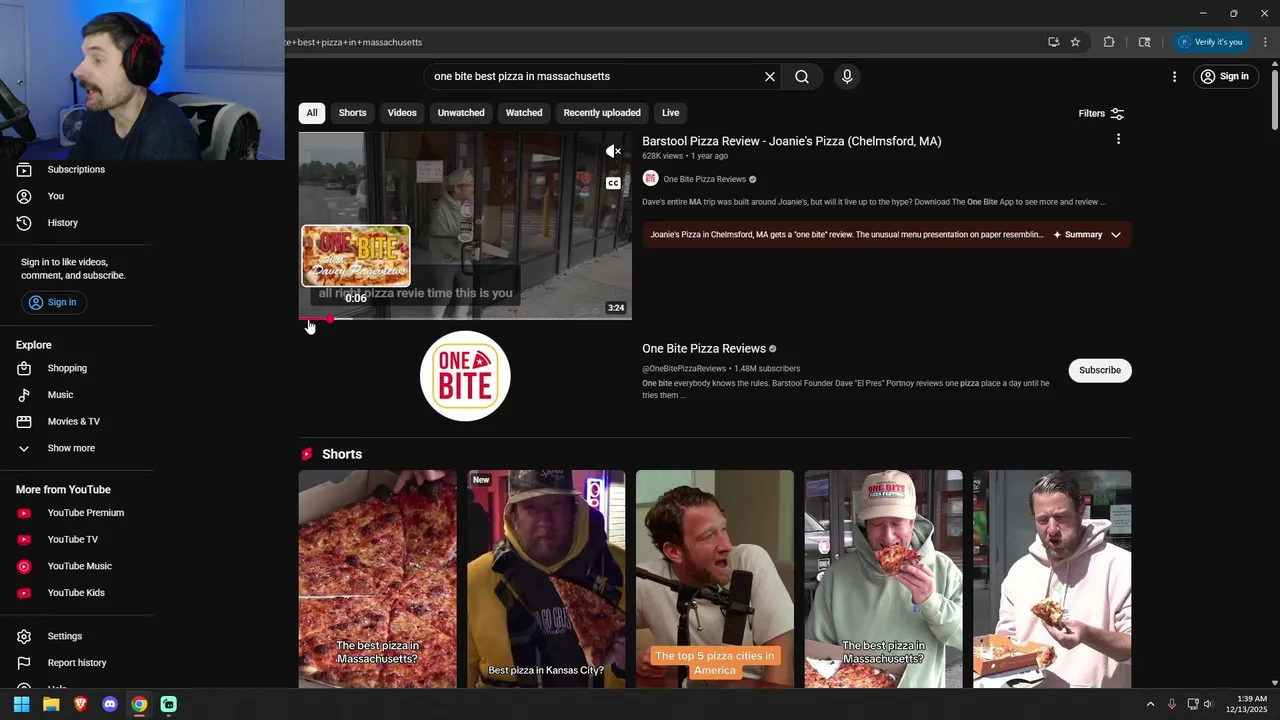Select the Watched filter chip
The image size is (1280, 720).
pyautogui.click(x=524, y=113)
